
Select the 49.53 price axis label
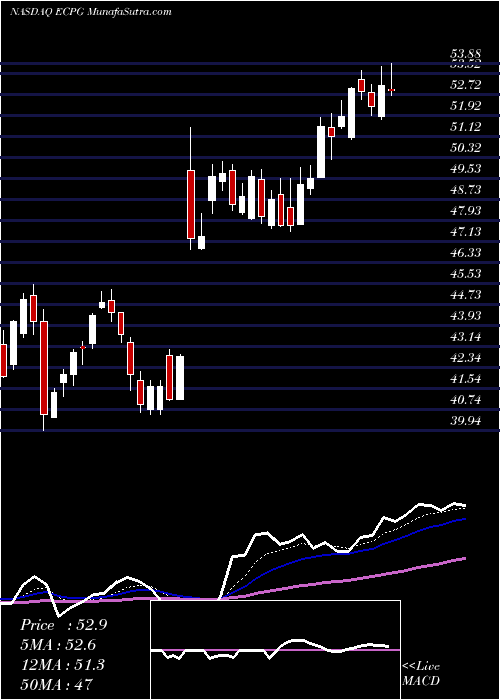(x=466, y=168)
